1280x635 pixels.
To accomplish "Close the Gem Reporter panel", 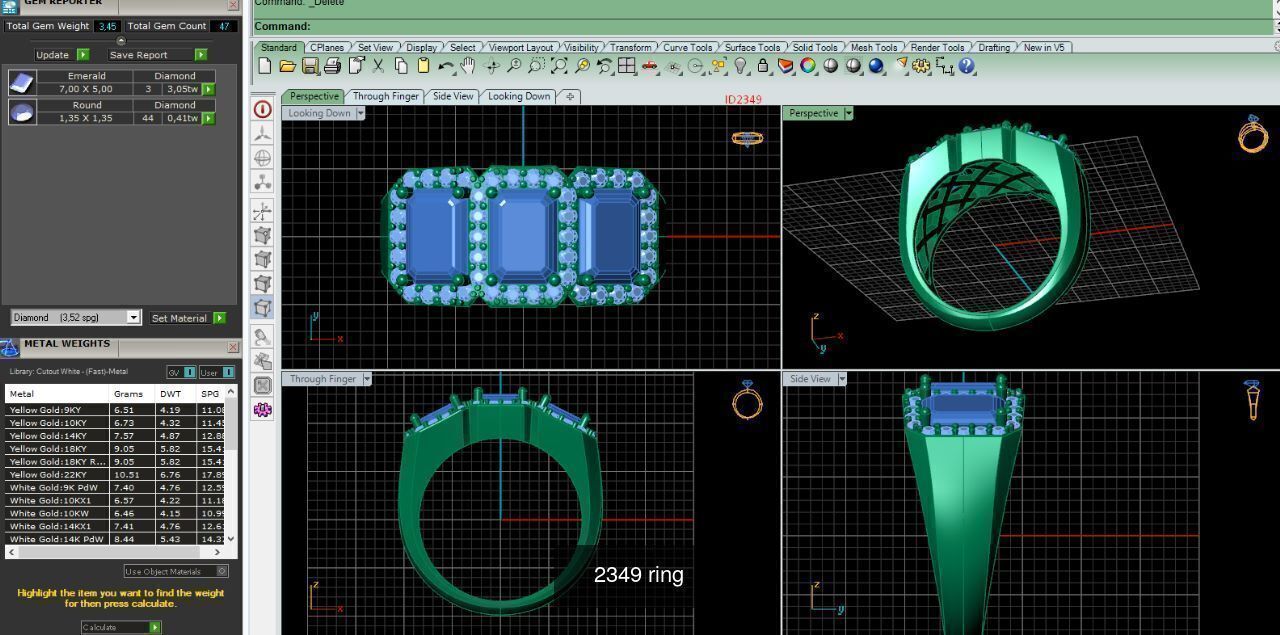I will pos(233,5).
